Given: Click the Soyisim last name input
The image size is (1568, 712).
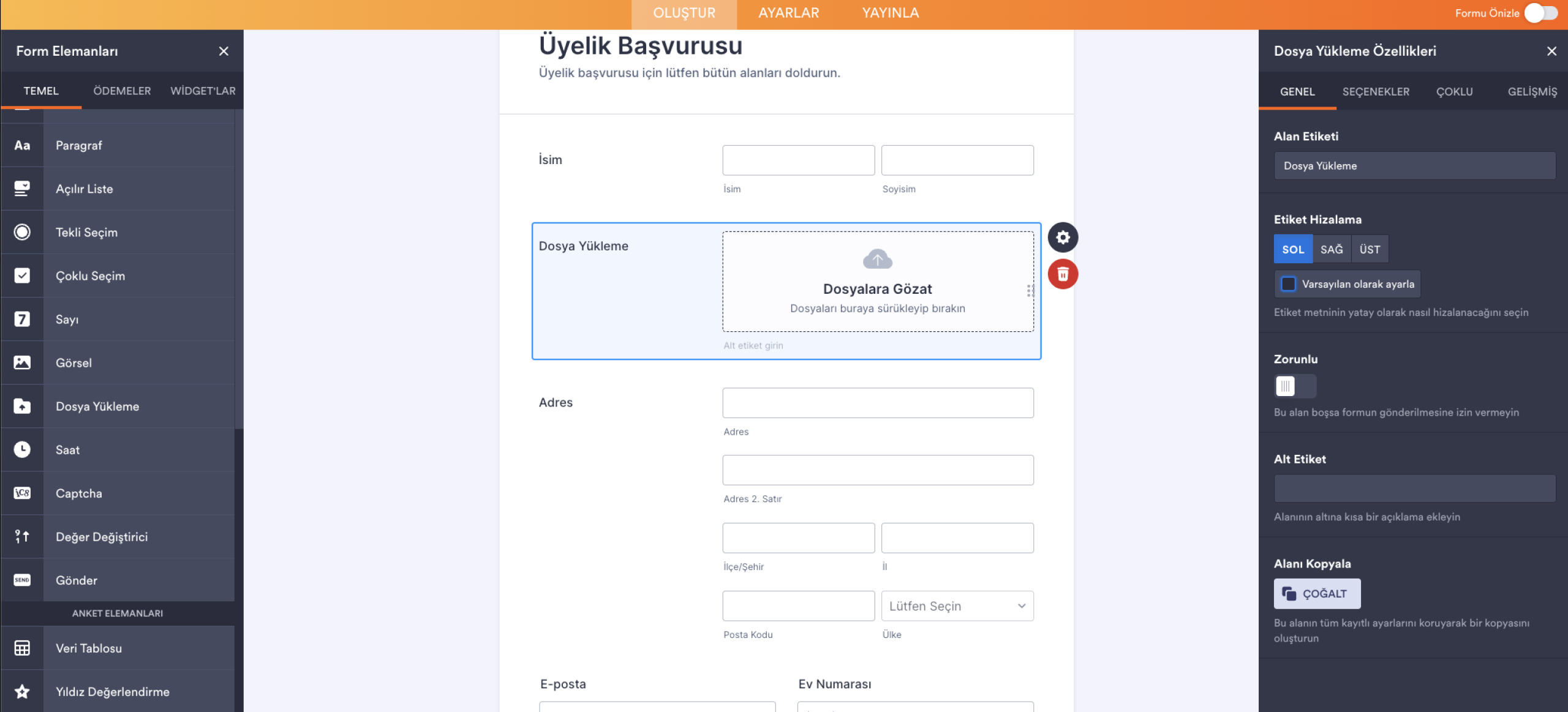Looking at the screenshot, I should [x=957, y=160].
